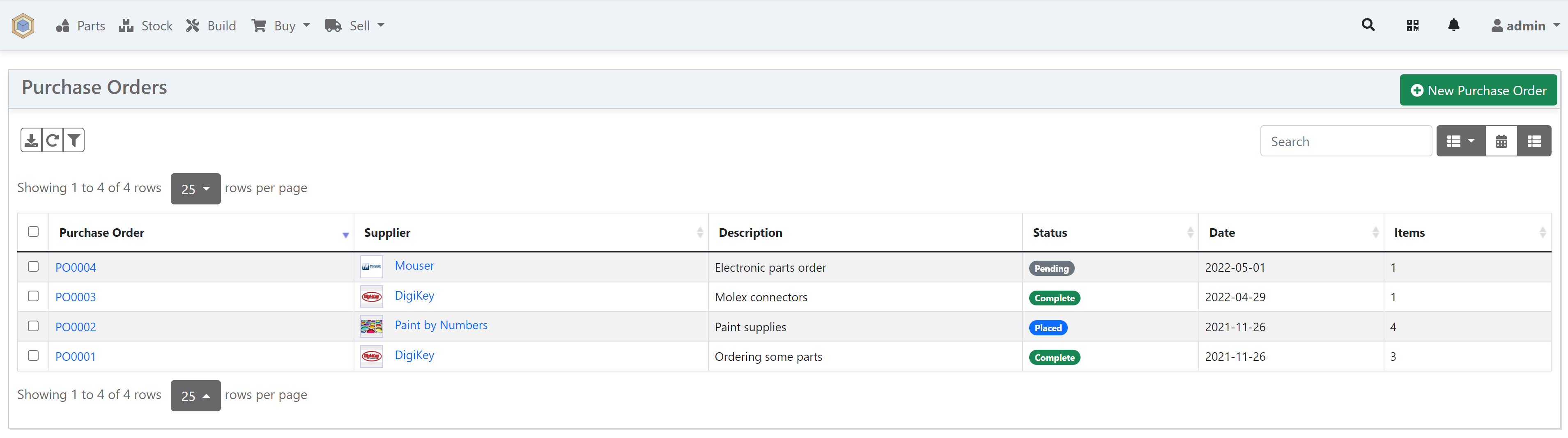
Task: Open the Stock menu item
Action: (x=146, y=25)
